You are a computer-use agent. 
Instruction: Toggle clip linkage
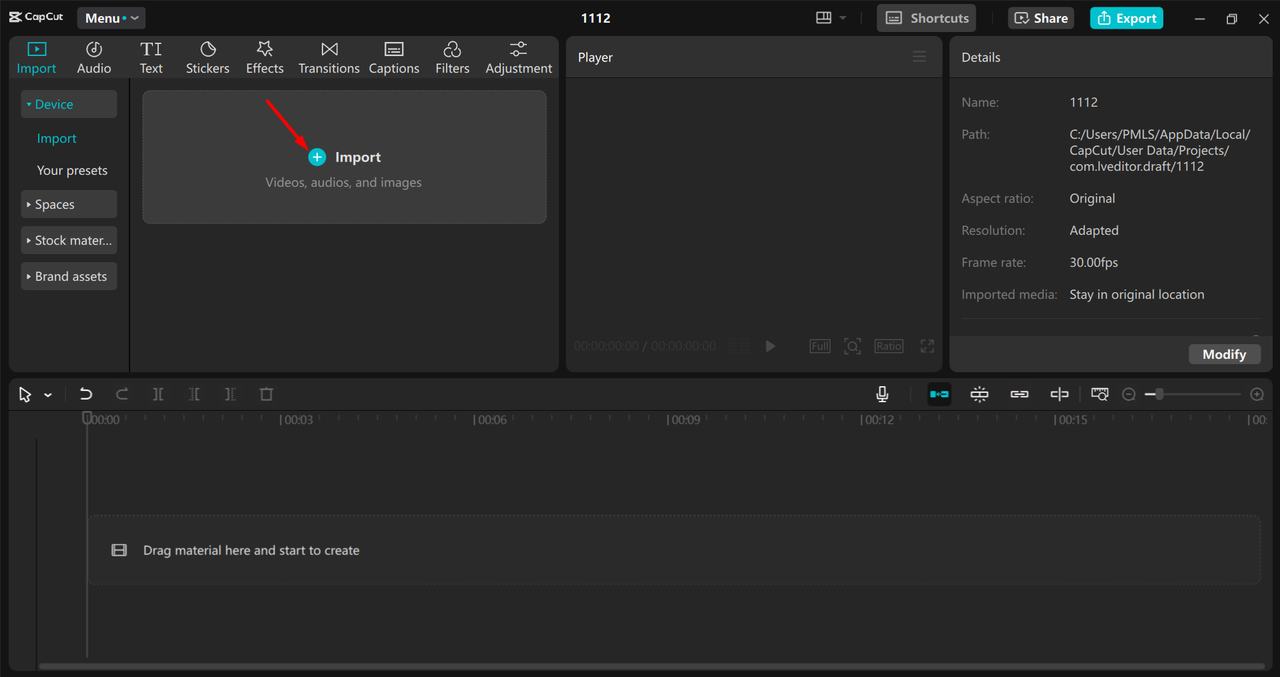click(1019, 394)
